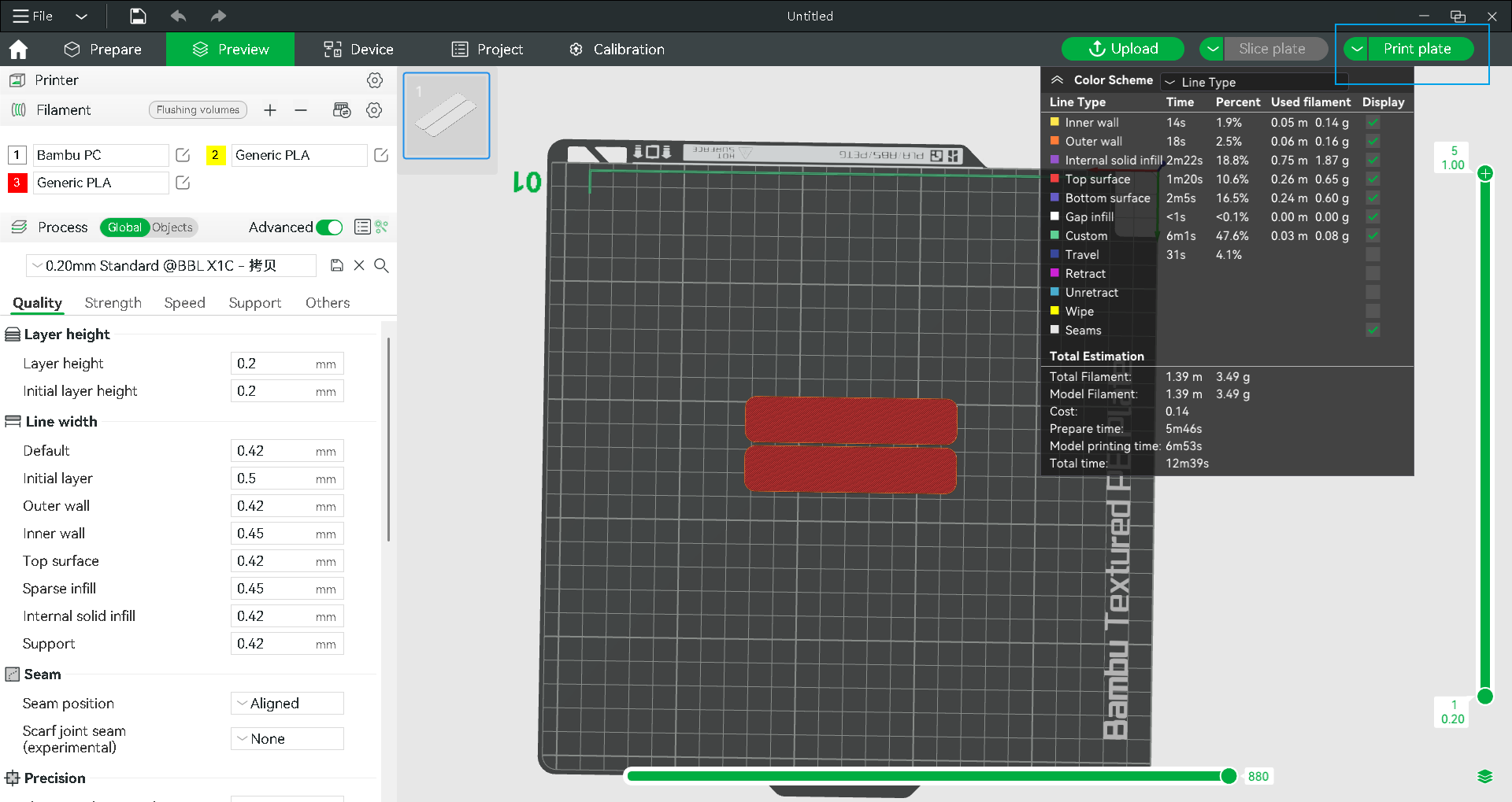
Task: Remove a filament with the minus icon
Action: (301, 110)
